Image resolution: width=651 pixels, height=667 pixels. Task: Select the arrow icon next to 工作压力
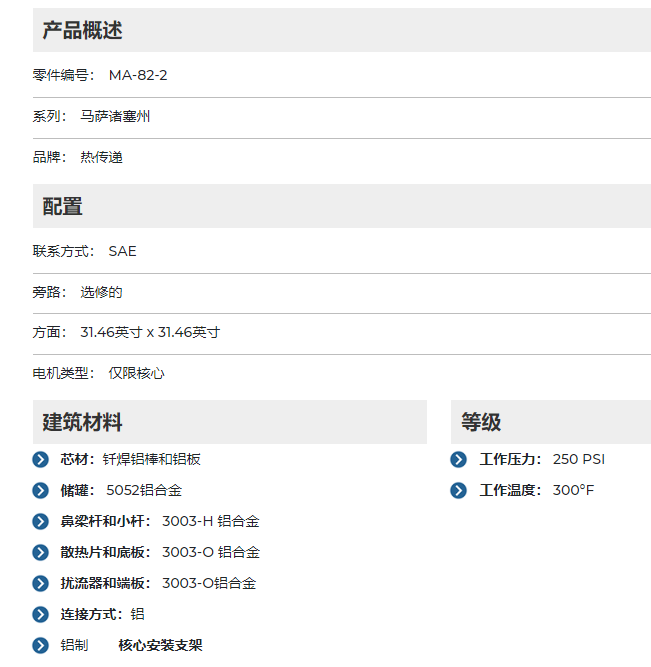[458, 459]
